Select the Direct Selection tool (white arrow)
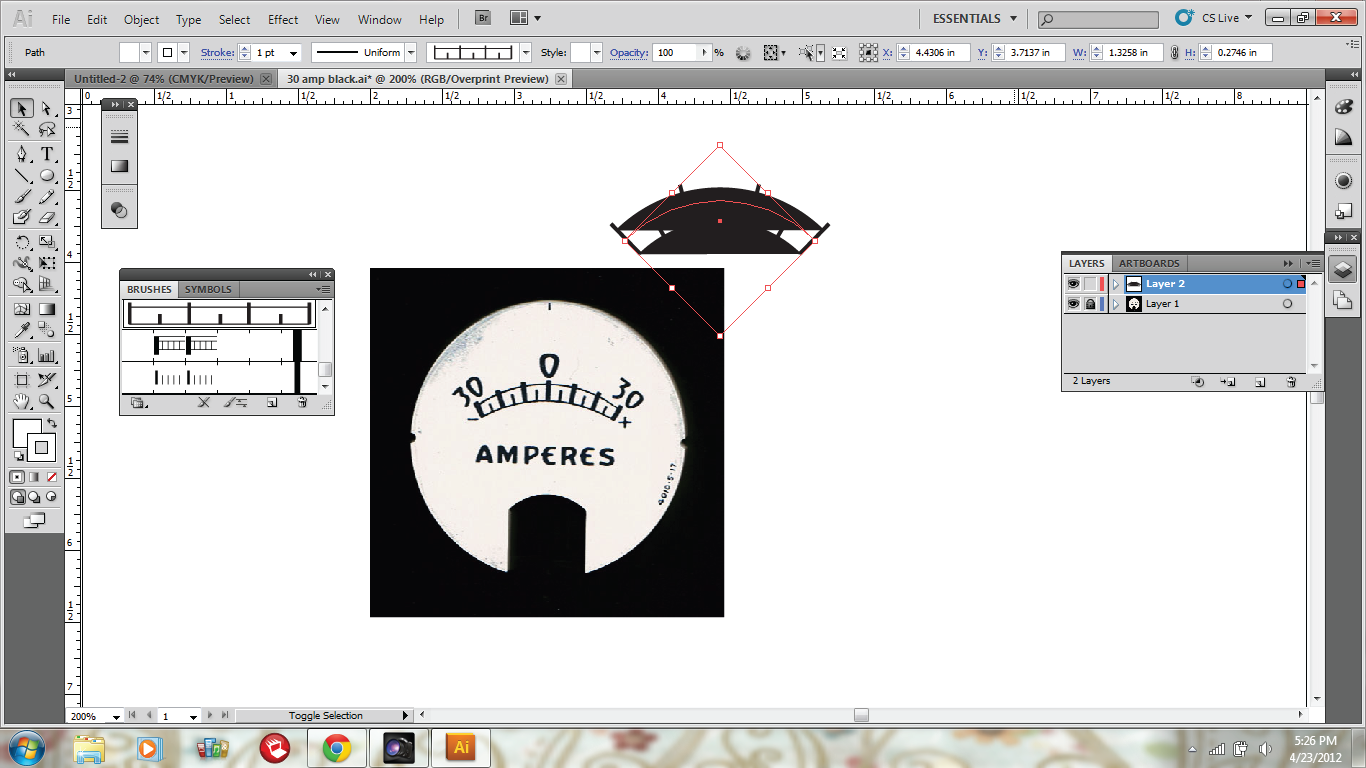This screenshot has width=1366, height=768. 47,108
